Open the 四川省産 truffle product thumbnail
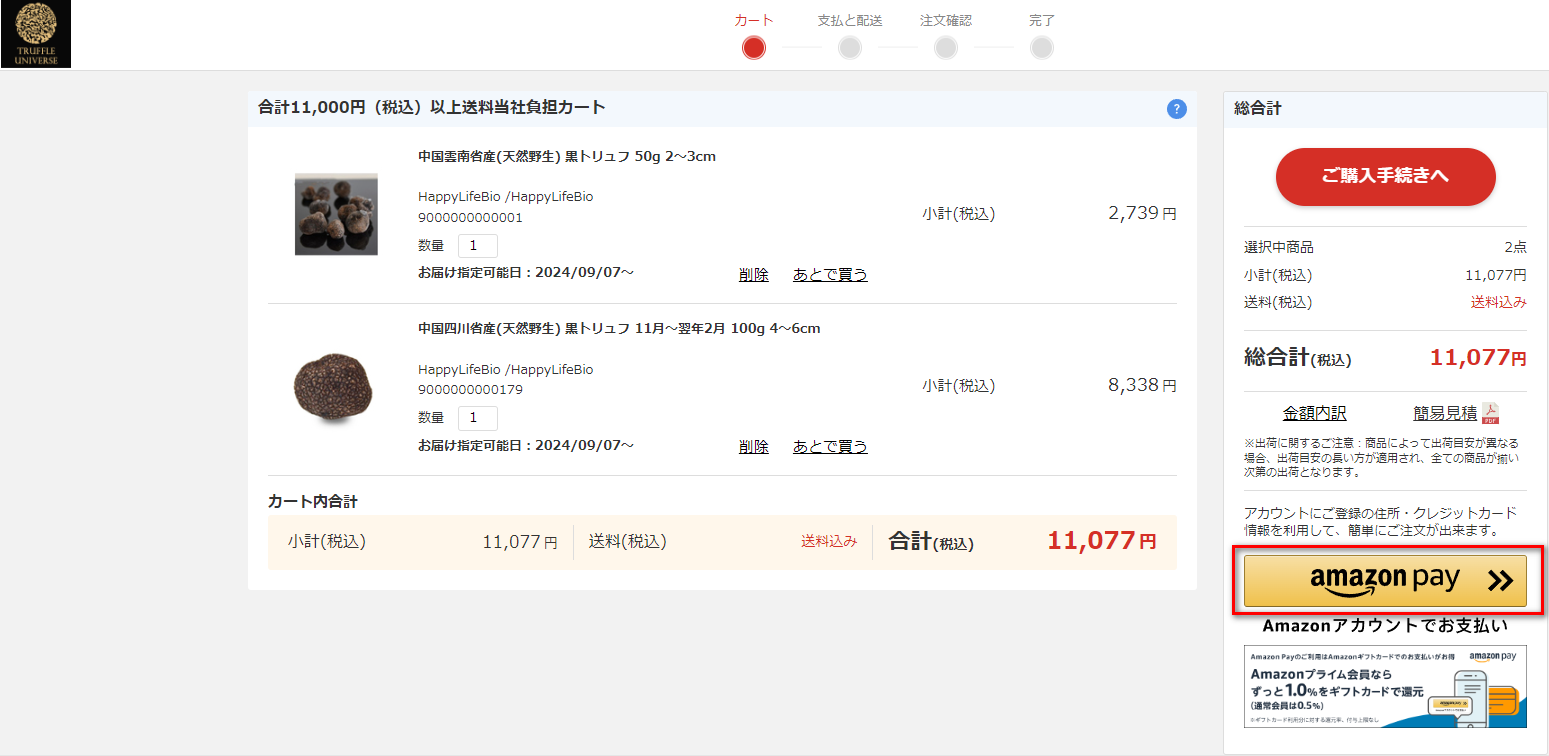The image size is (1549, 756). pos(336,389)
